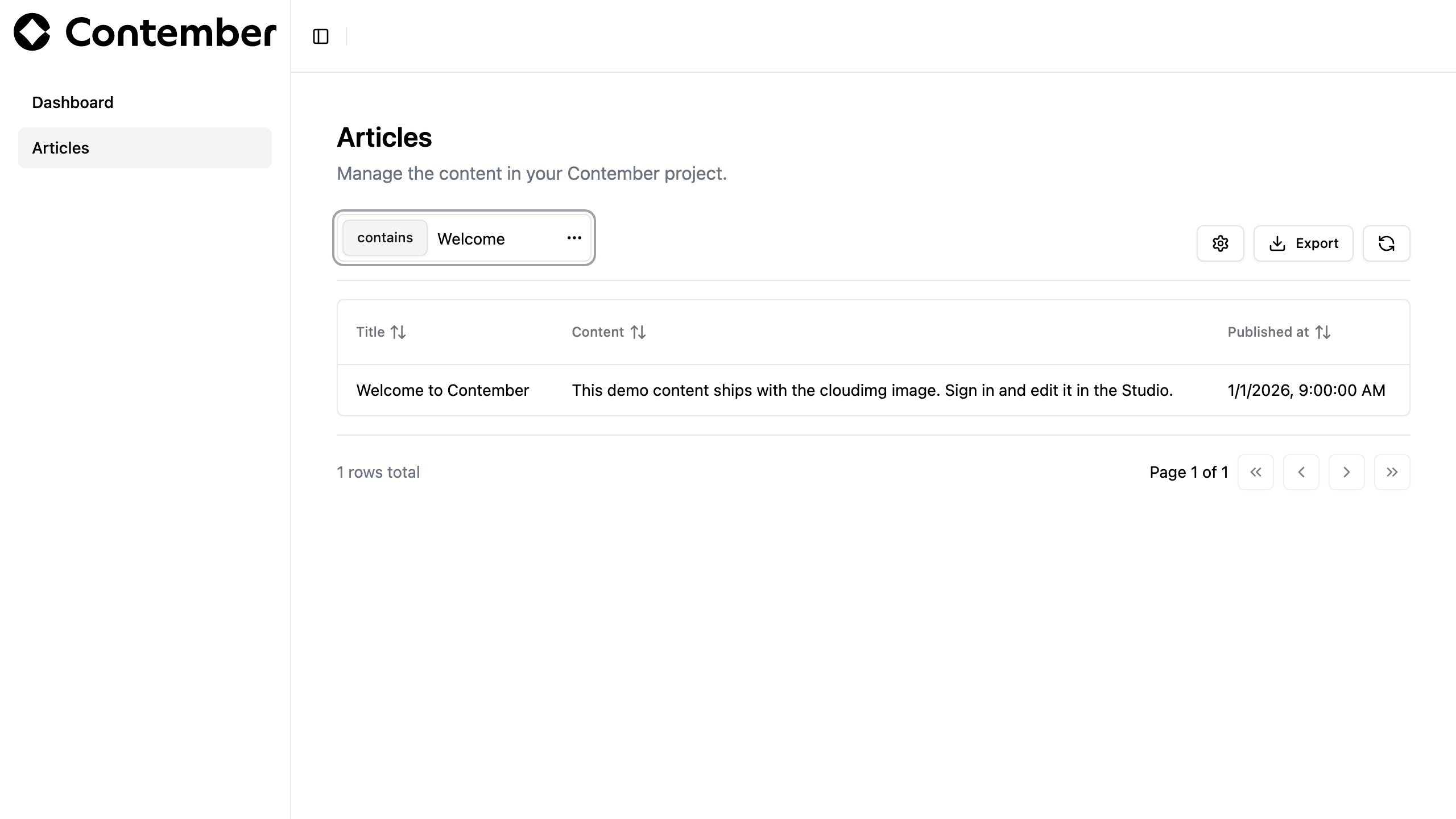
Task: Go to the first page
Action: coord(1256,472)
